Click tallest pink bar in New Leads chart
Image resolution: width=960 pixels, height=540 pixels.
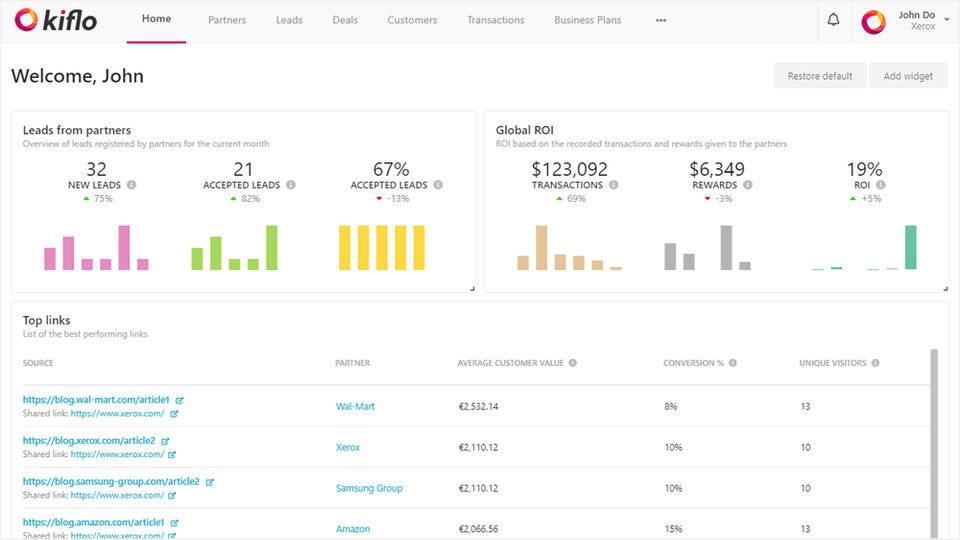point(124,247)
